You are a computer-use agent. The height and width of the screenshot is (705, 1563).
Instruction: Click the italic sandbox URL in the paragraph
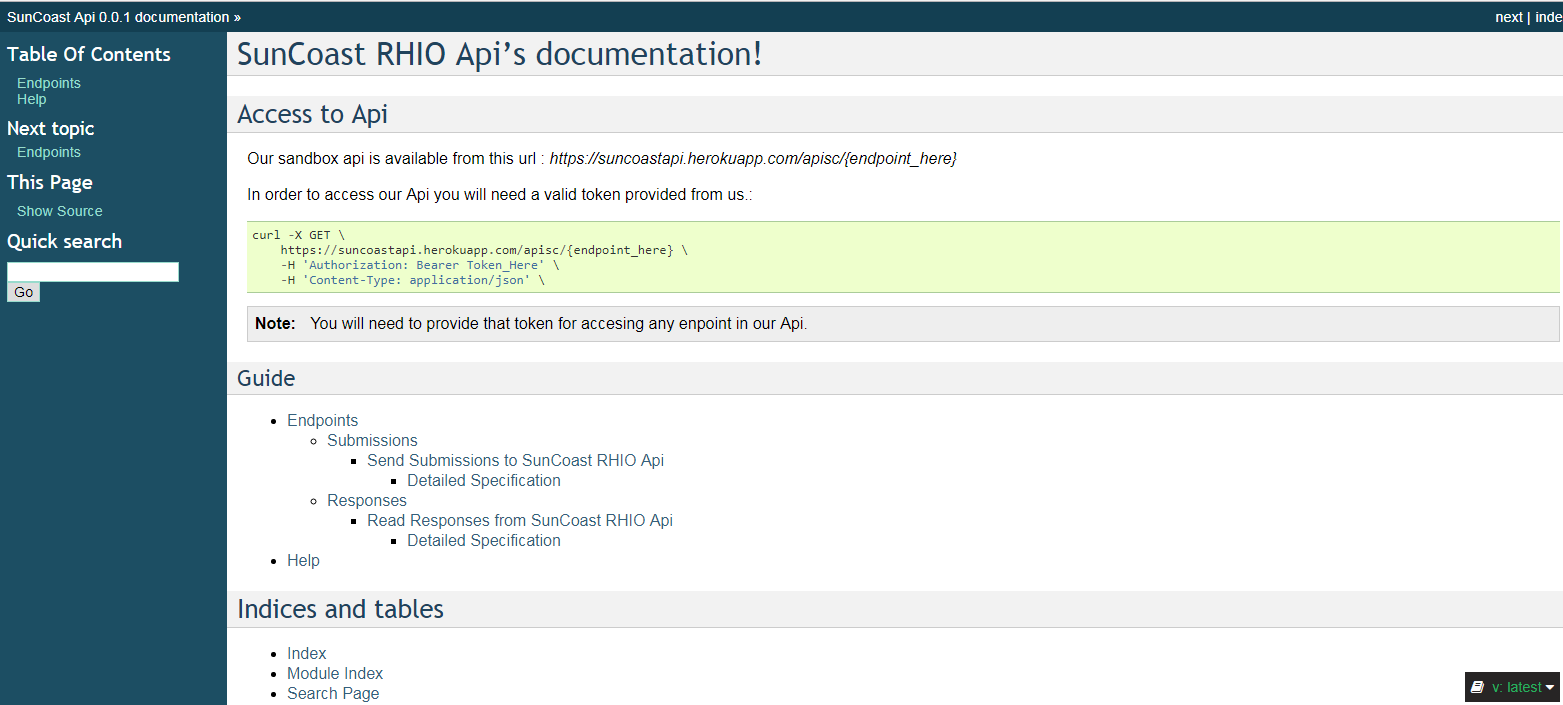pos(753,159)
